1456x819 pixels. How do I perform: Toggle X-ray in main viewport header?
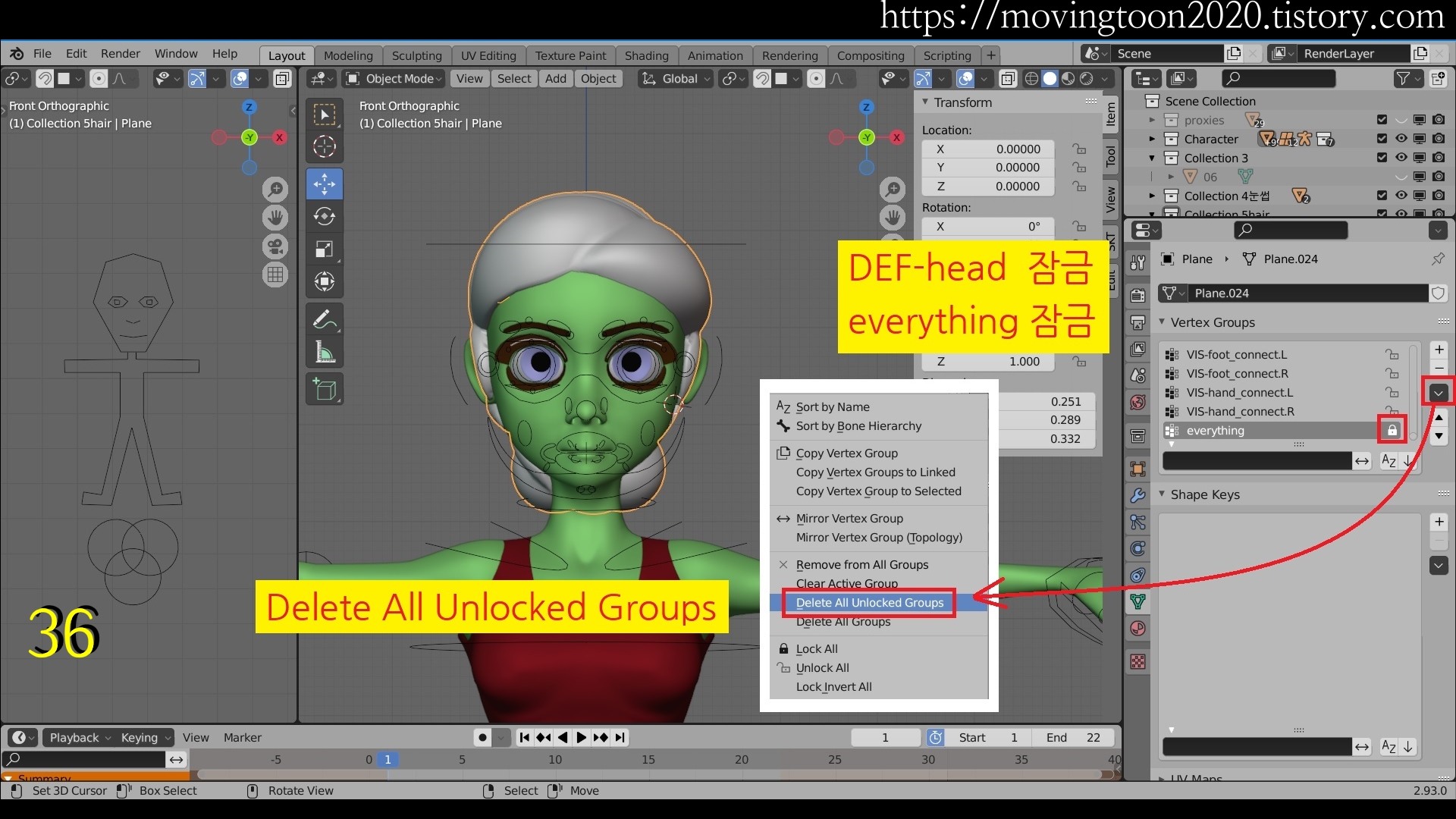pos(1008,79)
